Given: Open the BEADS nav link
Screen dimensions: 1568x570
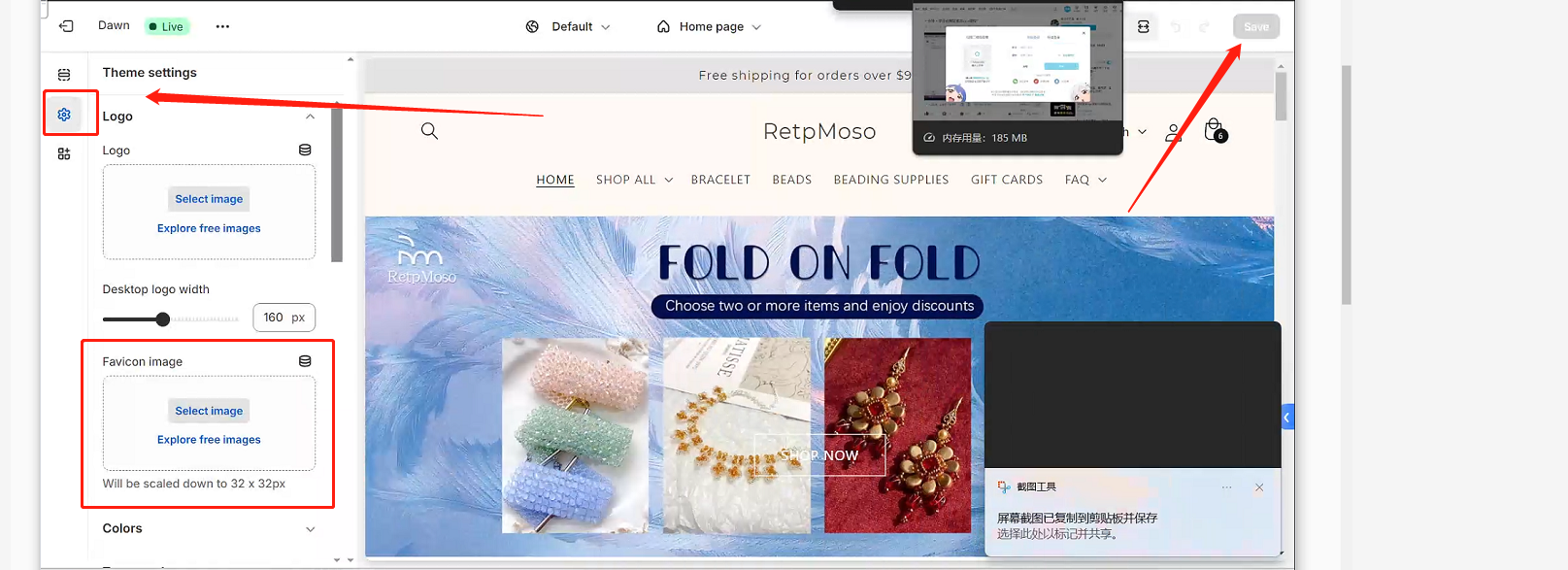Looking at the screenshot, I should pos(792,180).
